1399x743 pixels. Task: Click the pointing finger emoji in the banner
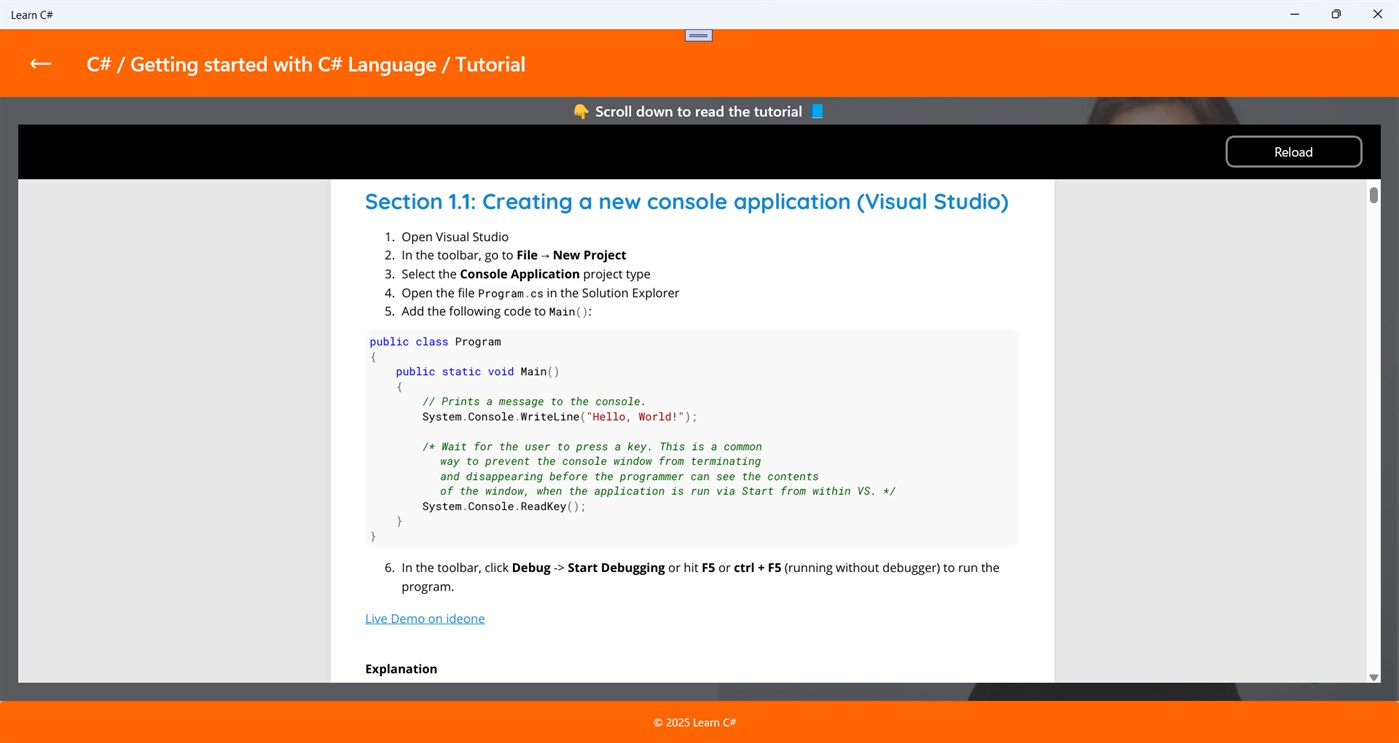[581, 111]
